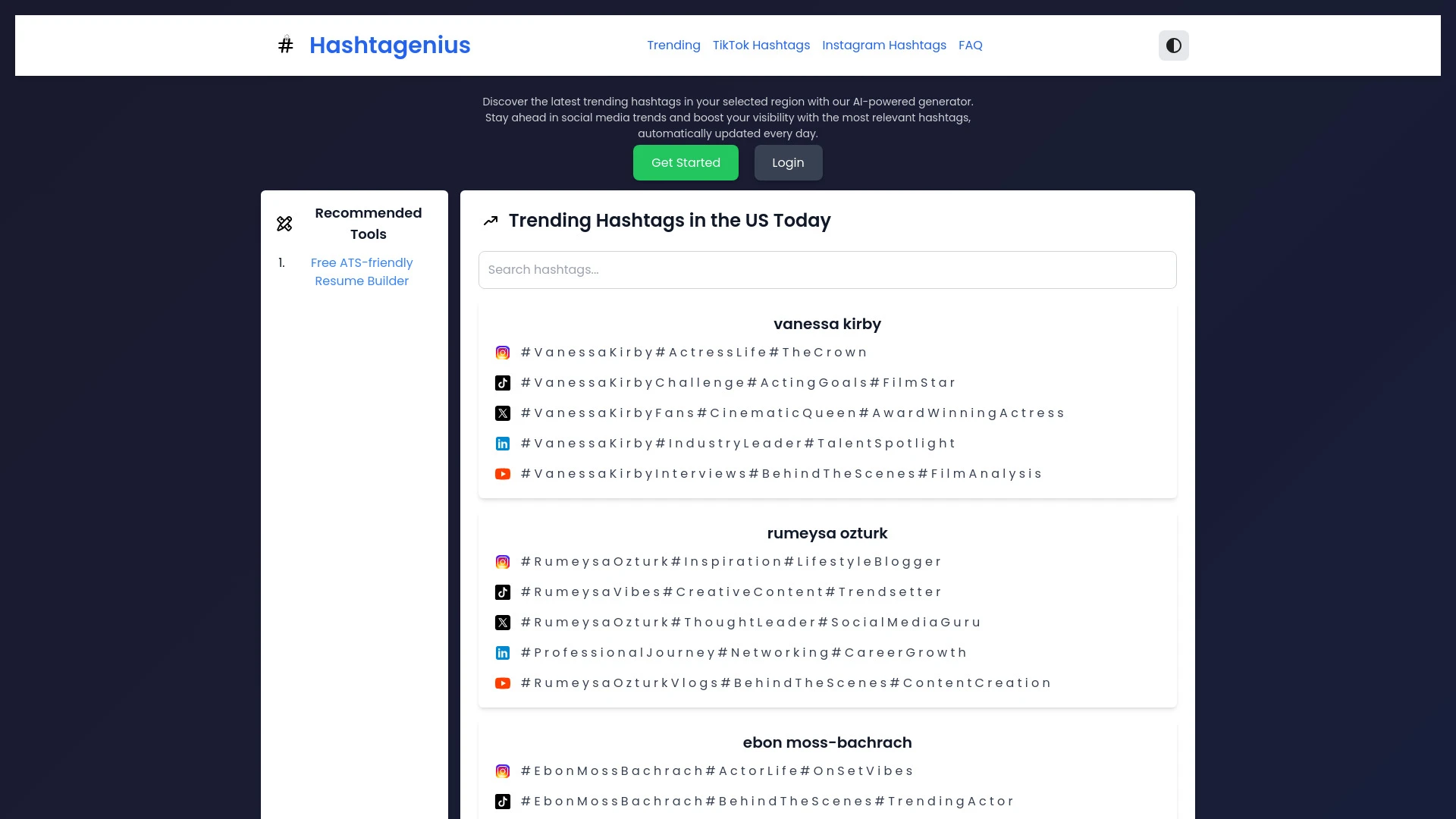Click the LinkedIn icon under vanessa kirby
This screenshot has width=1456, height=819.
pyautogui.click(x=503, y=444)
